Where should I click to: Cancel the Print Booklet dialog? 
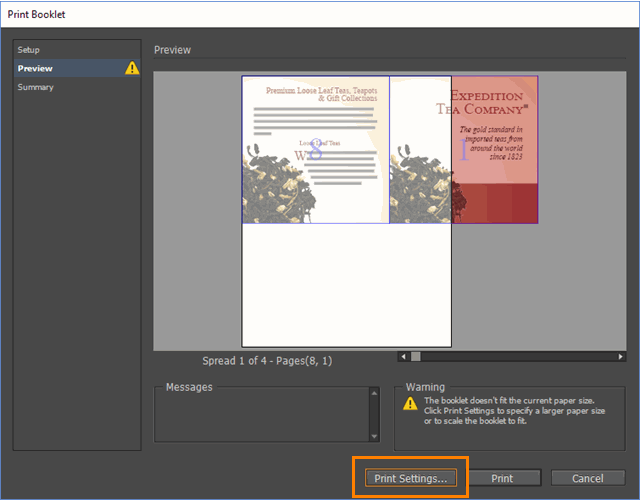(x=587, y=478)
